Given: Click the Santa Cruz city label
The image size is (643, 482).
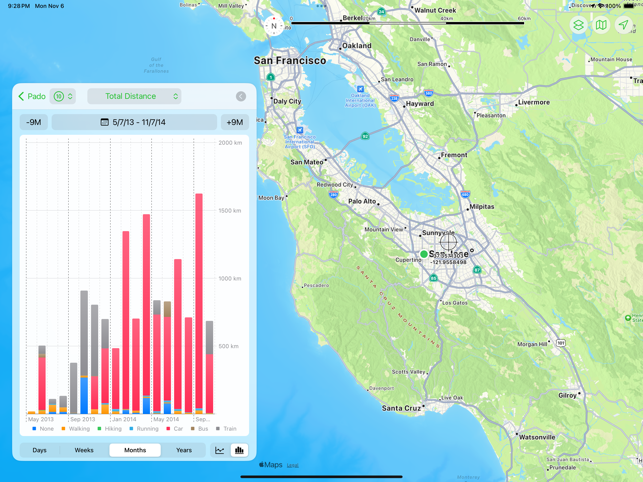Looking at the screenshot, I should point(401,408).
